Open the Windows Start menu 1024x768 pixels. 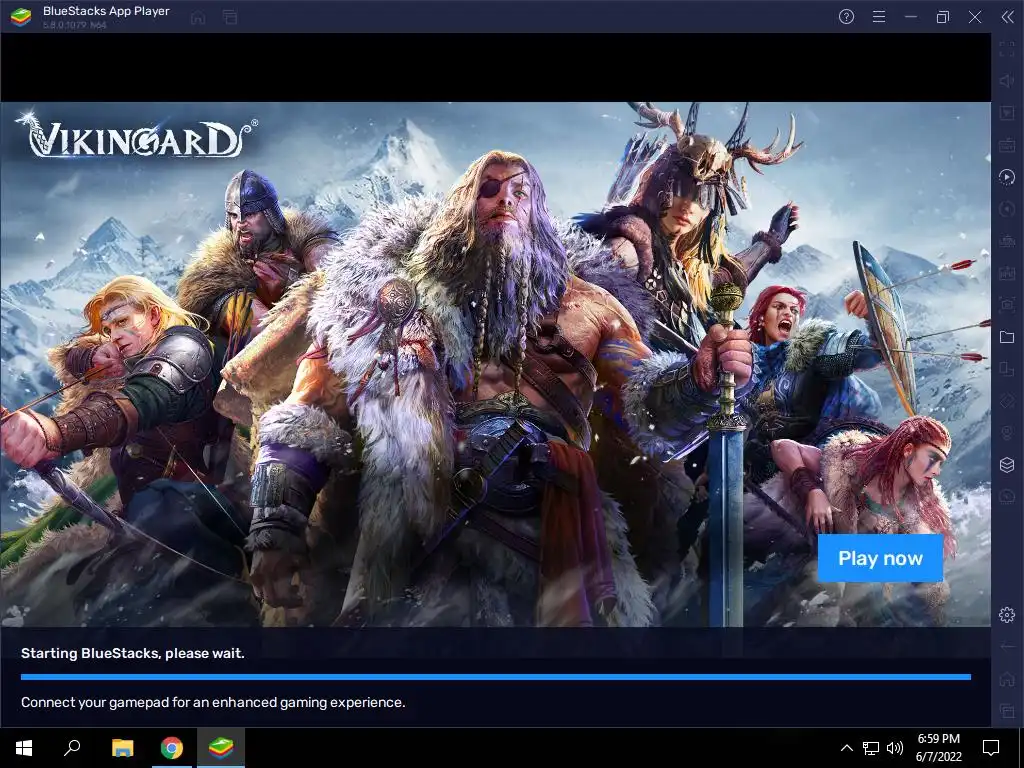24,748
